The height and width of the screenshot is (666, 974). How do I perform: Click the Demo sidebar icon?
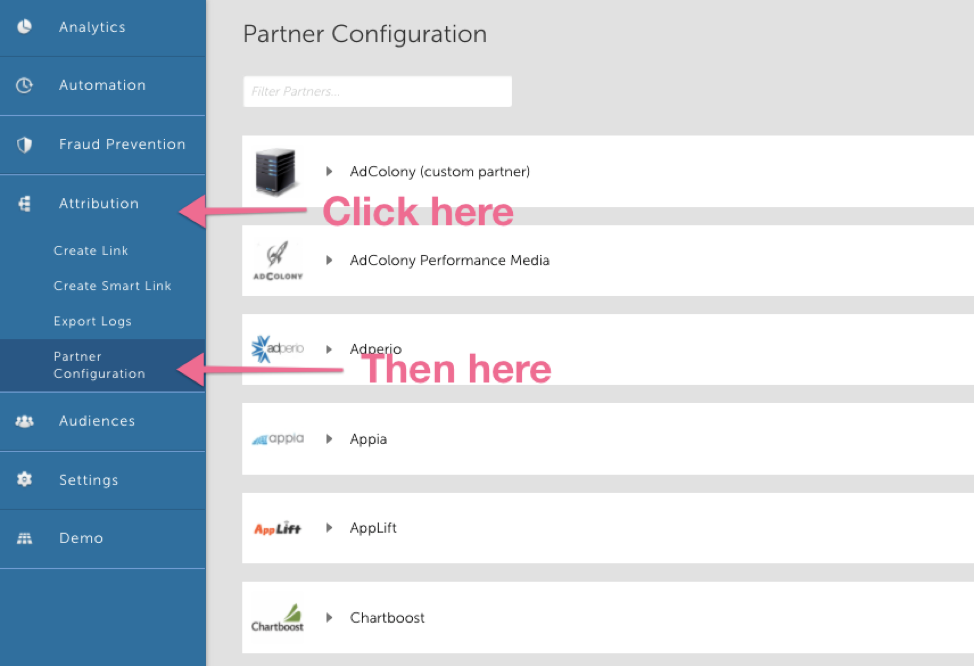click(25, 539)
